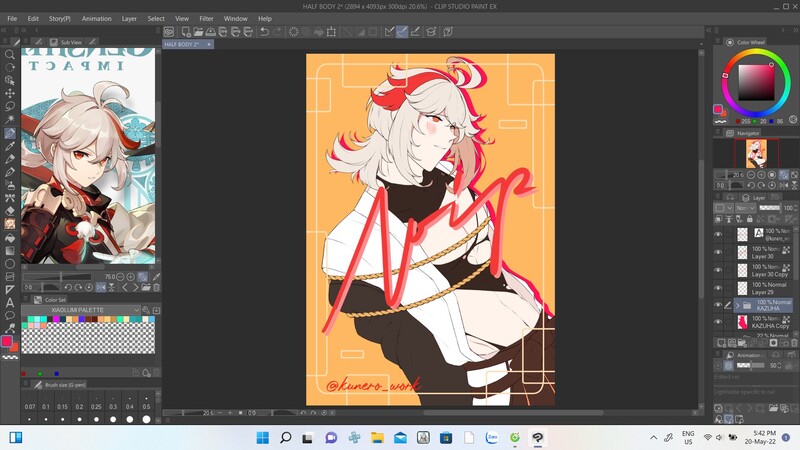Expand the KAZUHA layer folder
This screenshot has width=800, height=450.
738,305
